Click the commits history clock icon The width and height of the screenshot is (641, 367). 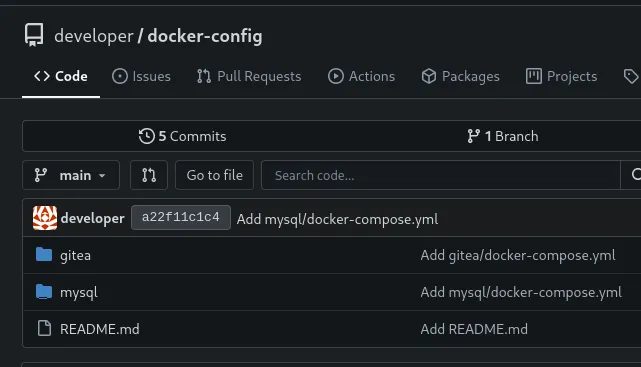click(146, 136)
